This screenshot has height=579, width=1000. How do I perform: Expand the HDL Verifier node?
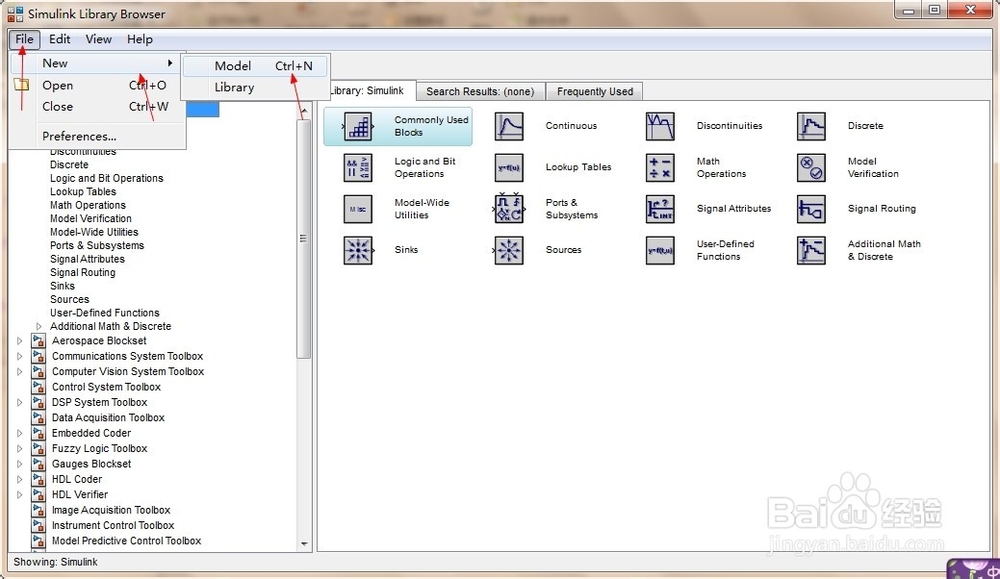coord(19,495)
